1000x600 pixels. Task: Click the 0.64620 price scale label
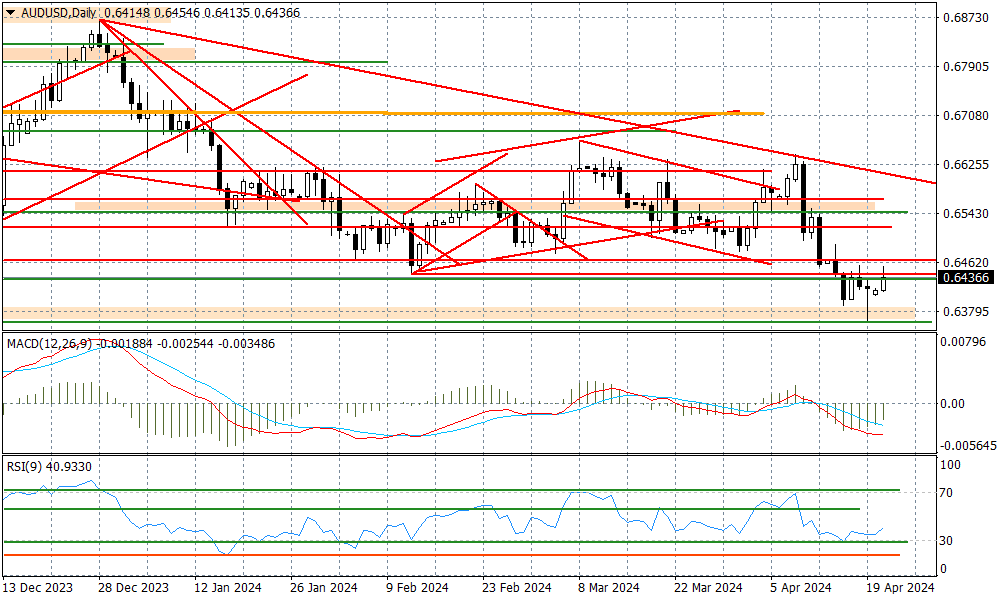[966, 262]
